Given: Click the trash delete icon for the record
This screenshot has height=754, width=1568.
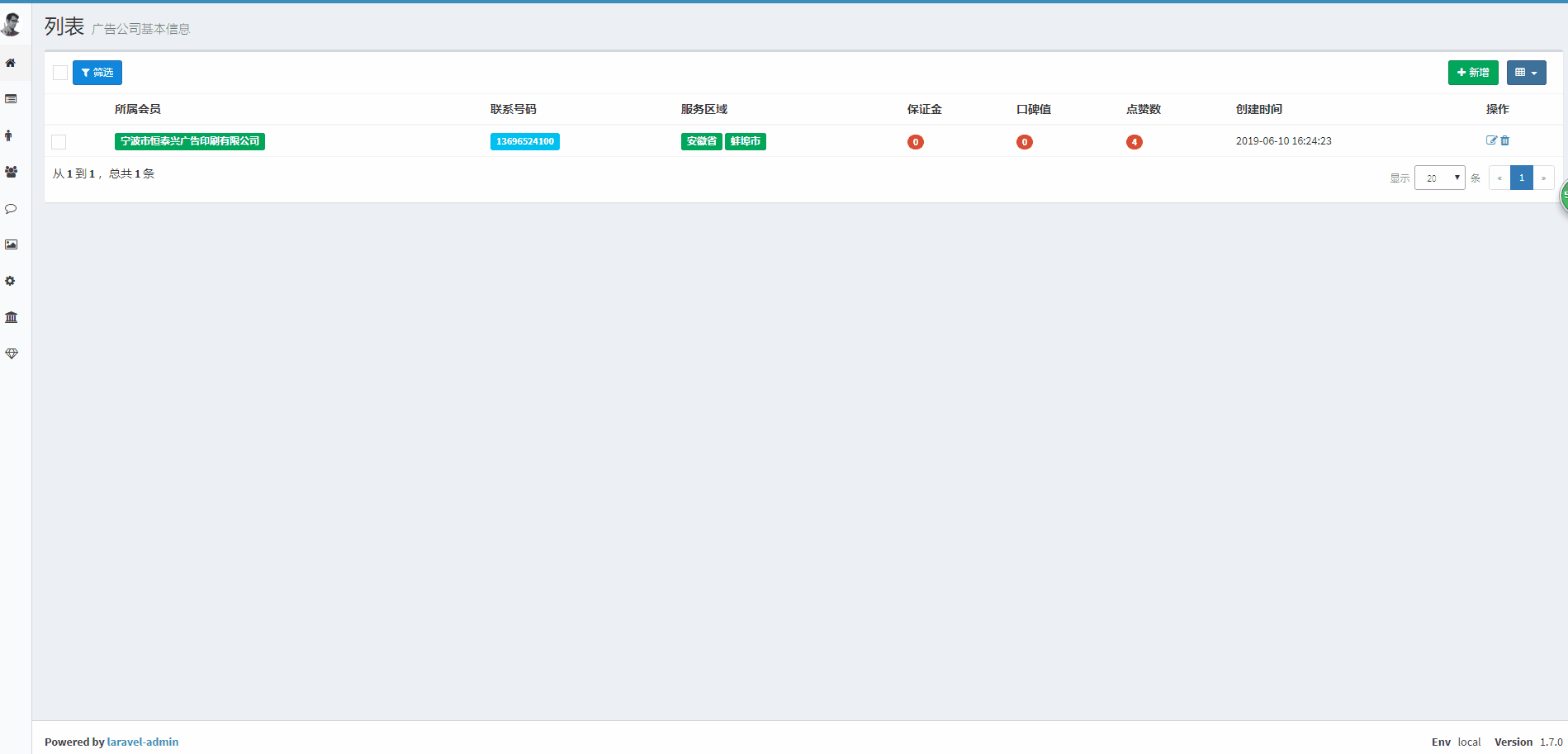Looking at the screenshot, I should [x=1504, y=140].
